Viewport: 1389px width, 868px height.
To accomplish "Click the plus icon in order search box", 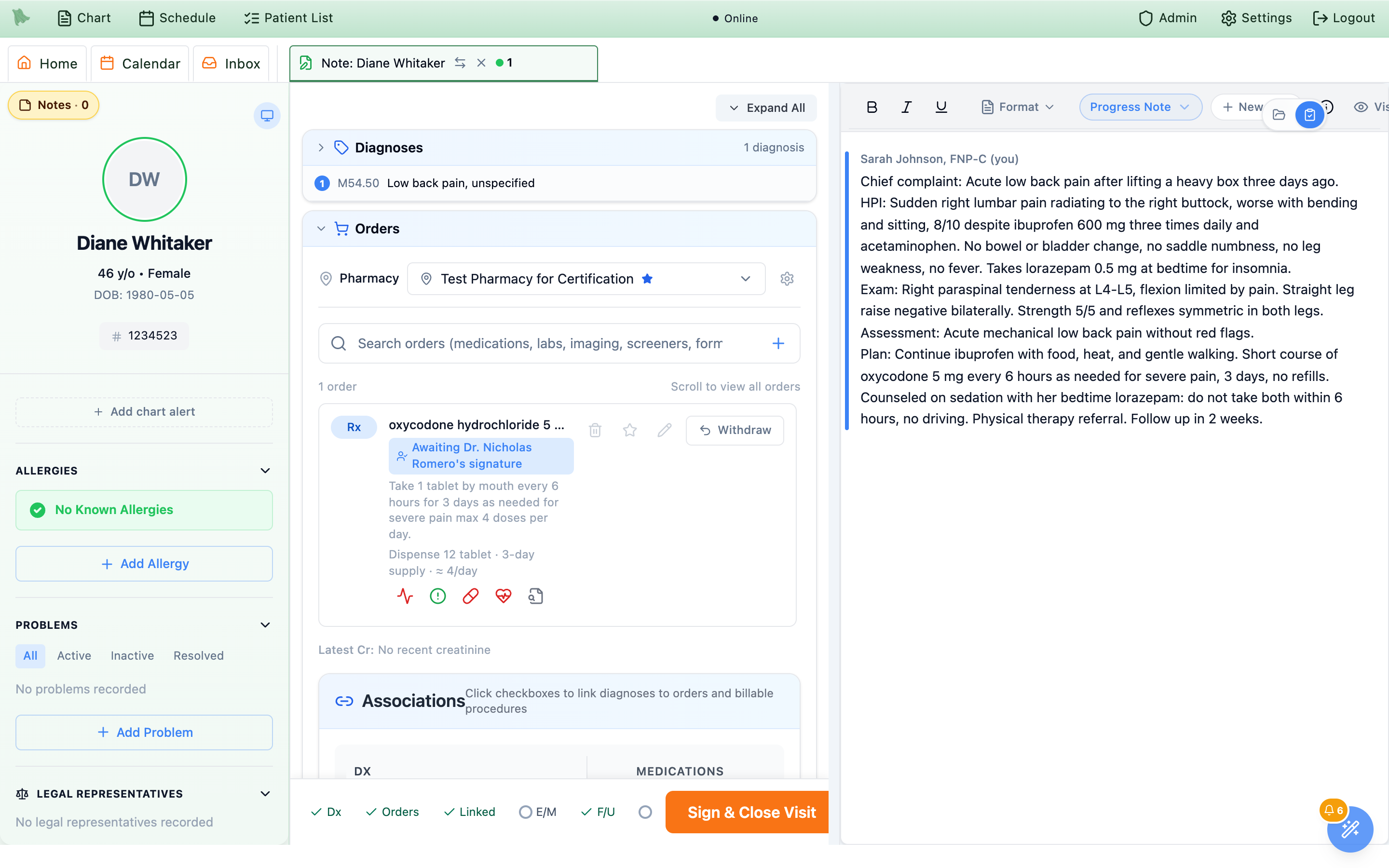I will point(778,343).
